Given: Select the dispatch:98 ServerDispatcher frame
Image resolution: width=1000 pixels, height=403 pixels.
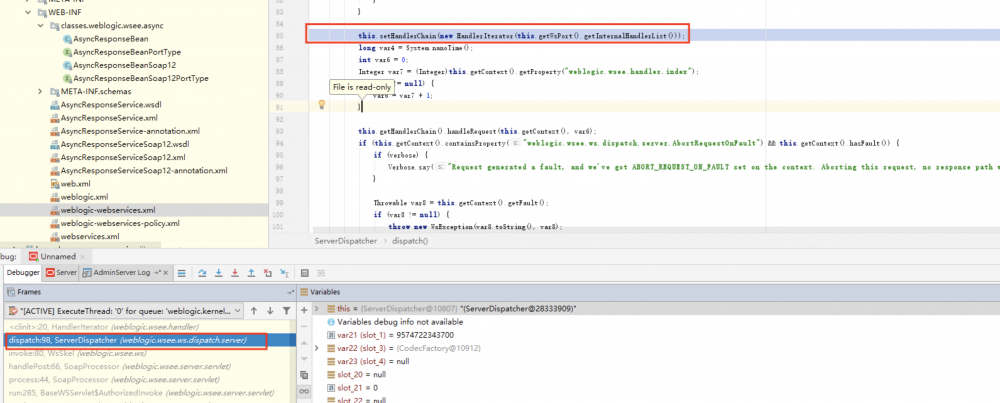Looking at the screenshot, I should (x=151, y=341).
